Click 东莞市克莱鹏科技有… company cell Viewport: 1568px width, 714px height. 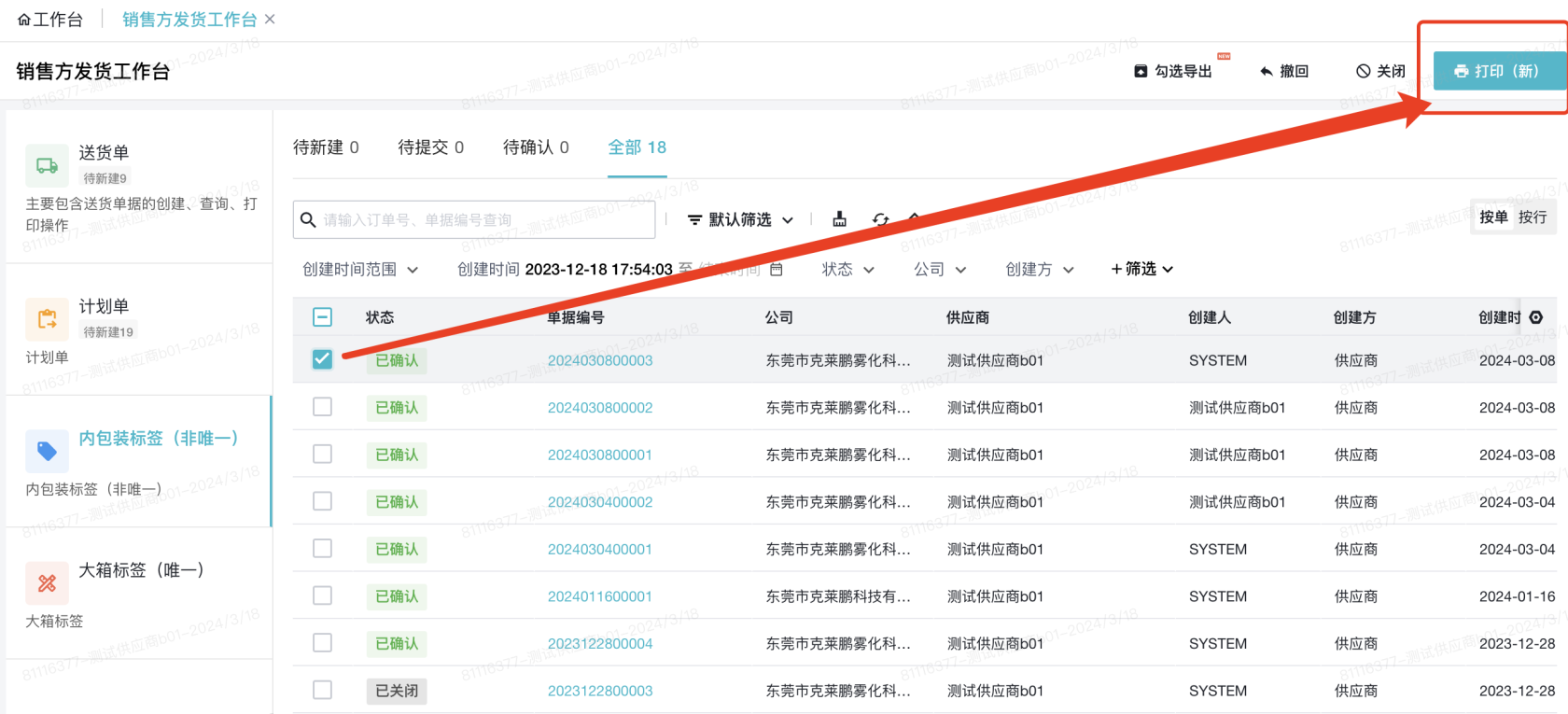click(x=838, y=596)
